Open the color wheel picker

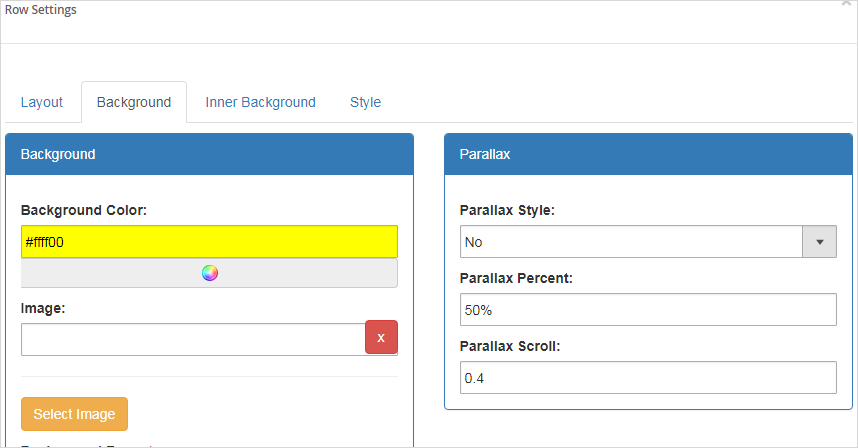click(x=209, y=273)
